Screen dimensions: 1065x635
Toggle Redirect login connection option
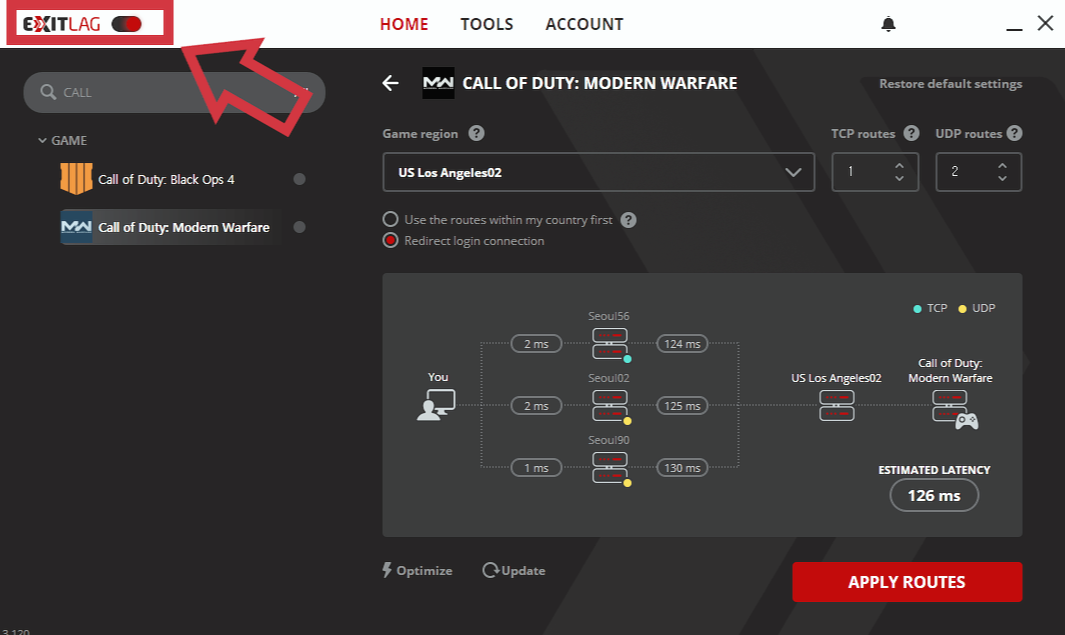click(x=391, y=240)
